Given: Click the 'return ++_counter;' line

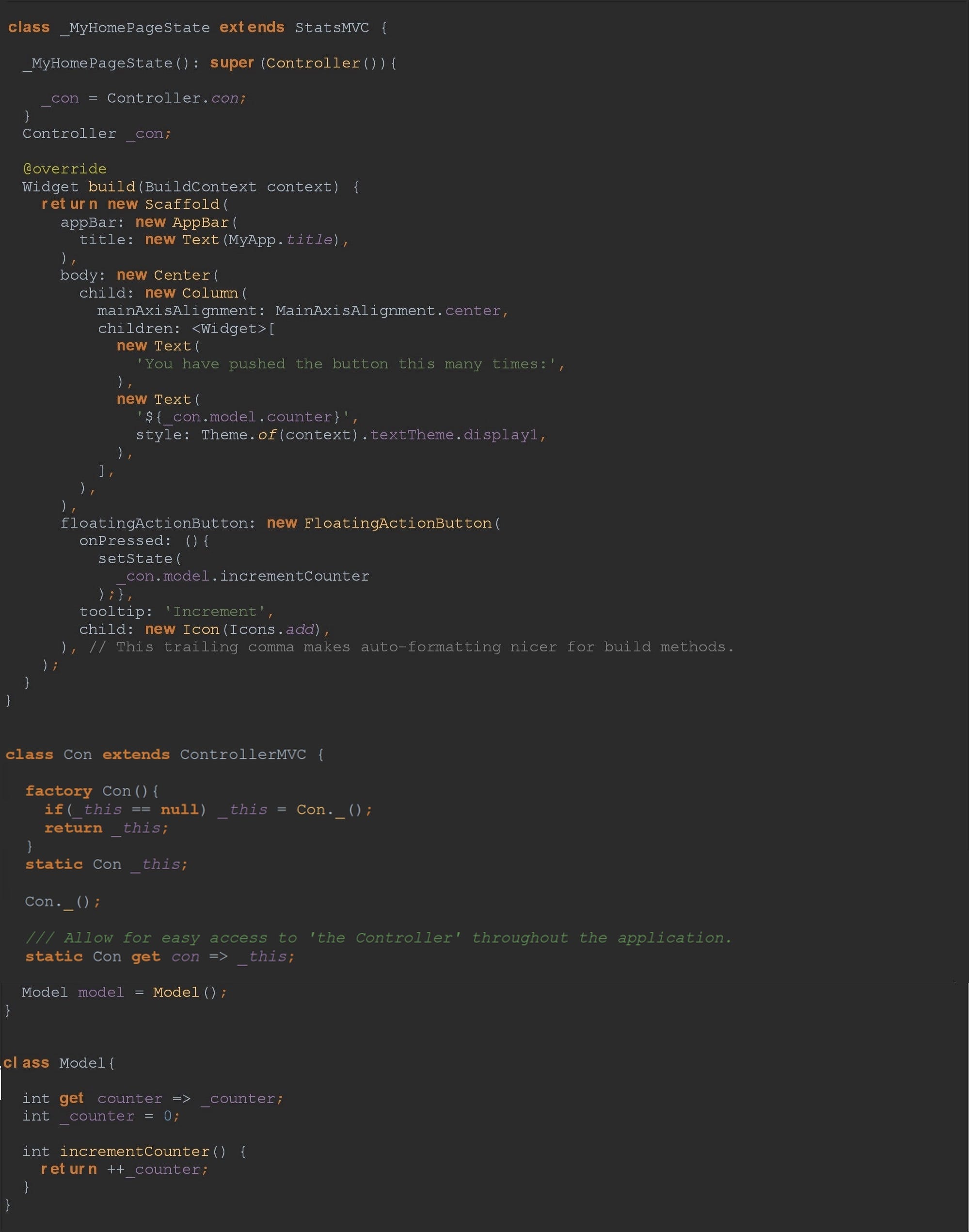Looking at the screenshot, I should tap(125, 1169).
